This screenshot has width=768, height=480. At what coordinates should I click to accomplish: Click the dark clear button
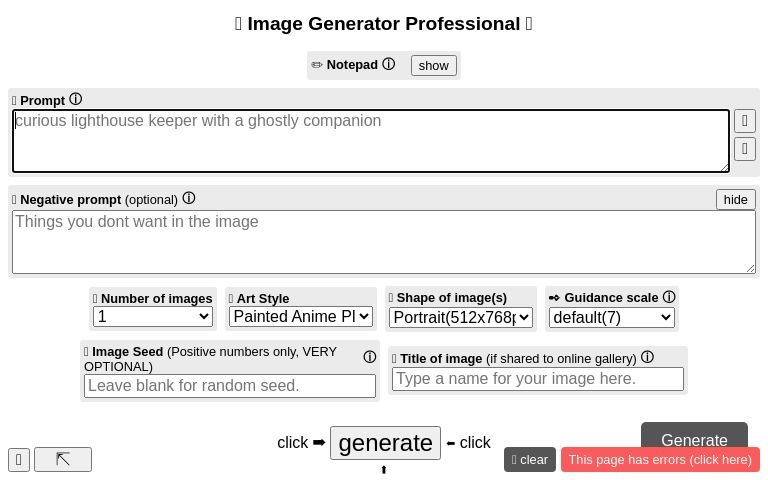[x=530, y=459]
